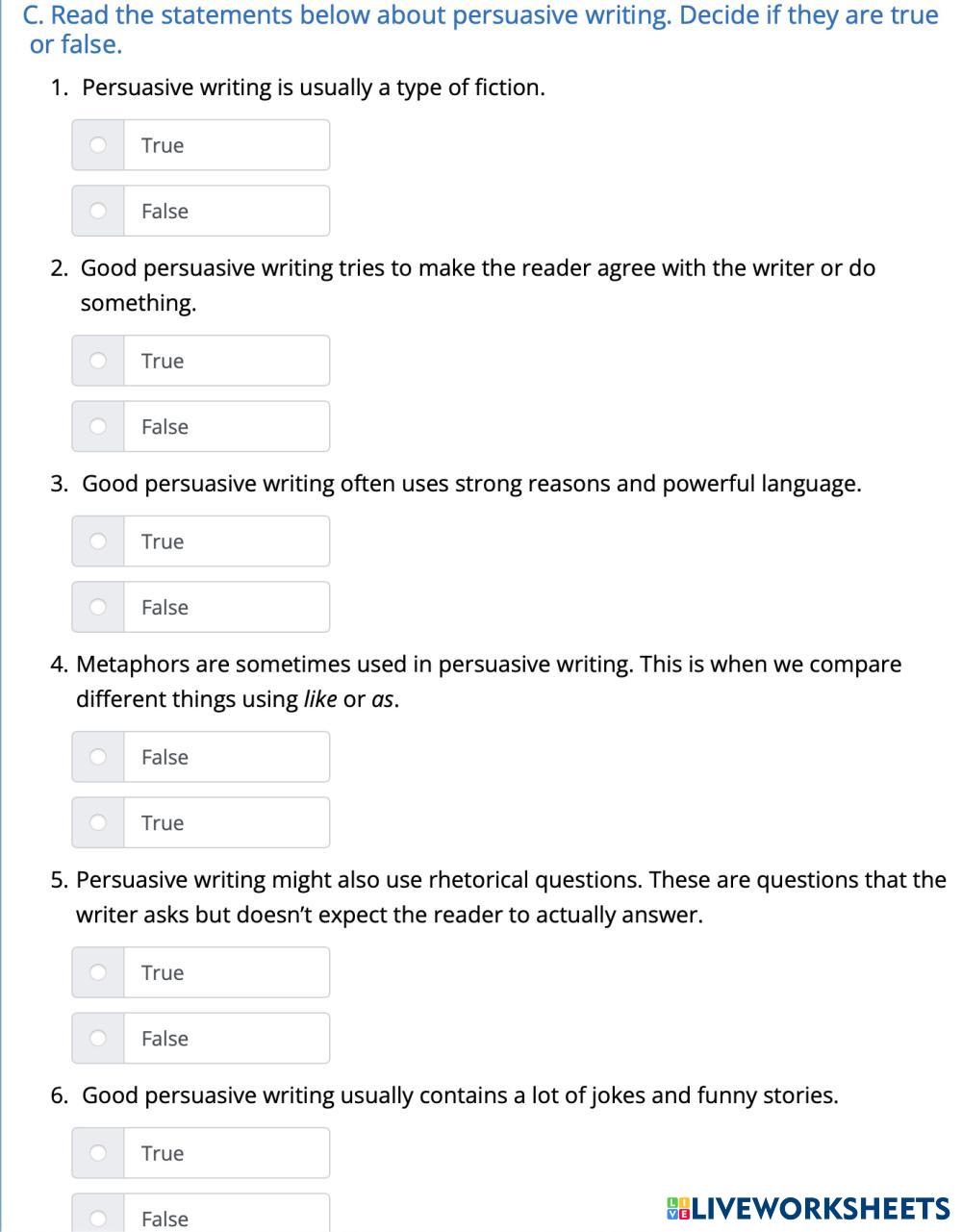Select False for question 5 rhetorical questions
This screenshot has width=962, height=1232.
(98, 1038)
